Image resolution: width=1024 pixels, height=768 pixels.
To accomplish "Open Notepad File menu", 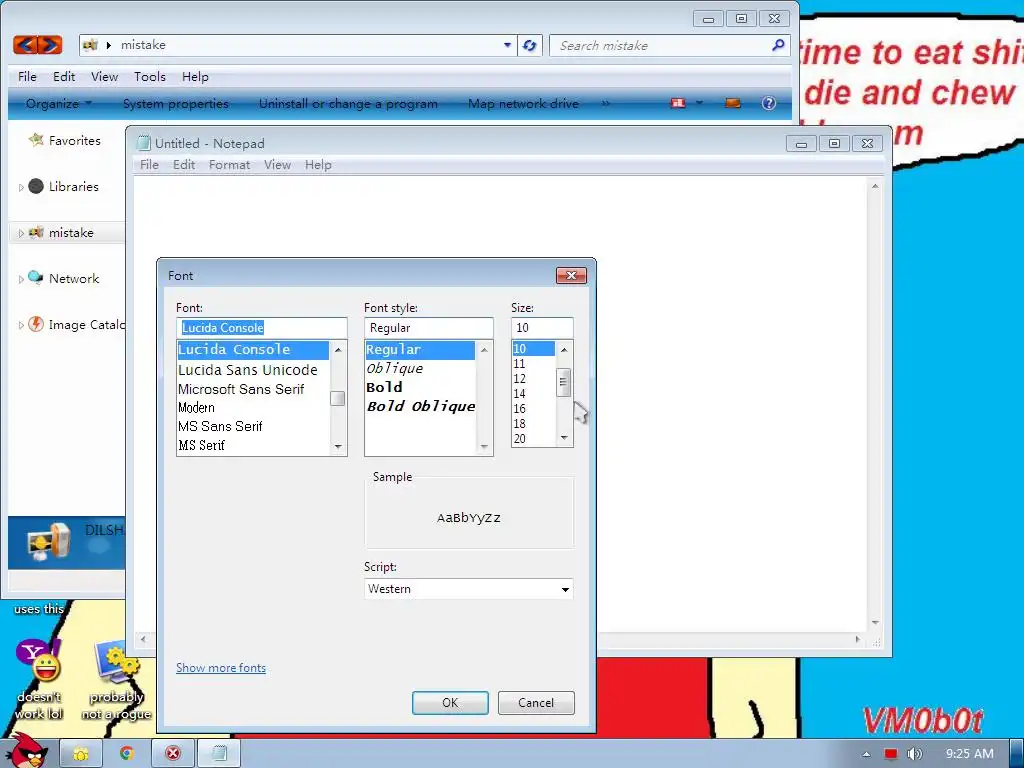I will coord(149,165).
